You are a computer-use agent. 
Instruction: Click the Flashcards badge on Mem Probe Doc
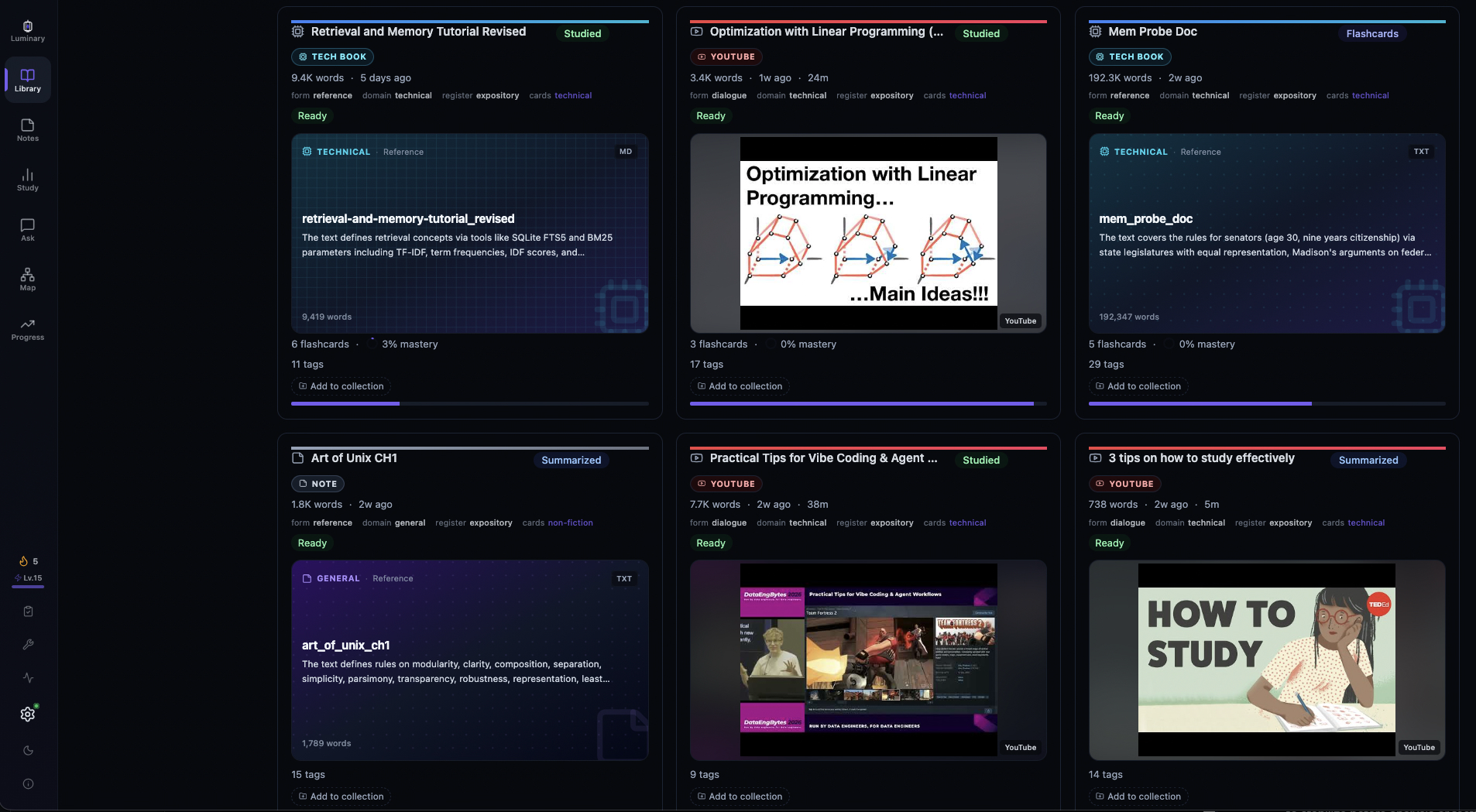1372,33
